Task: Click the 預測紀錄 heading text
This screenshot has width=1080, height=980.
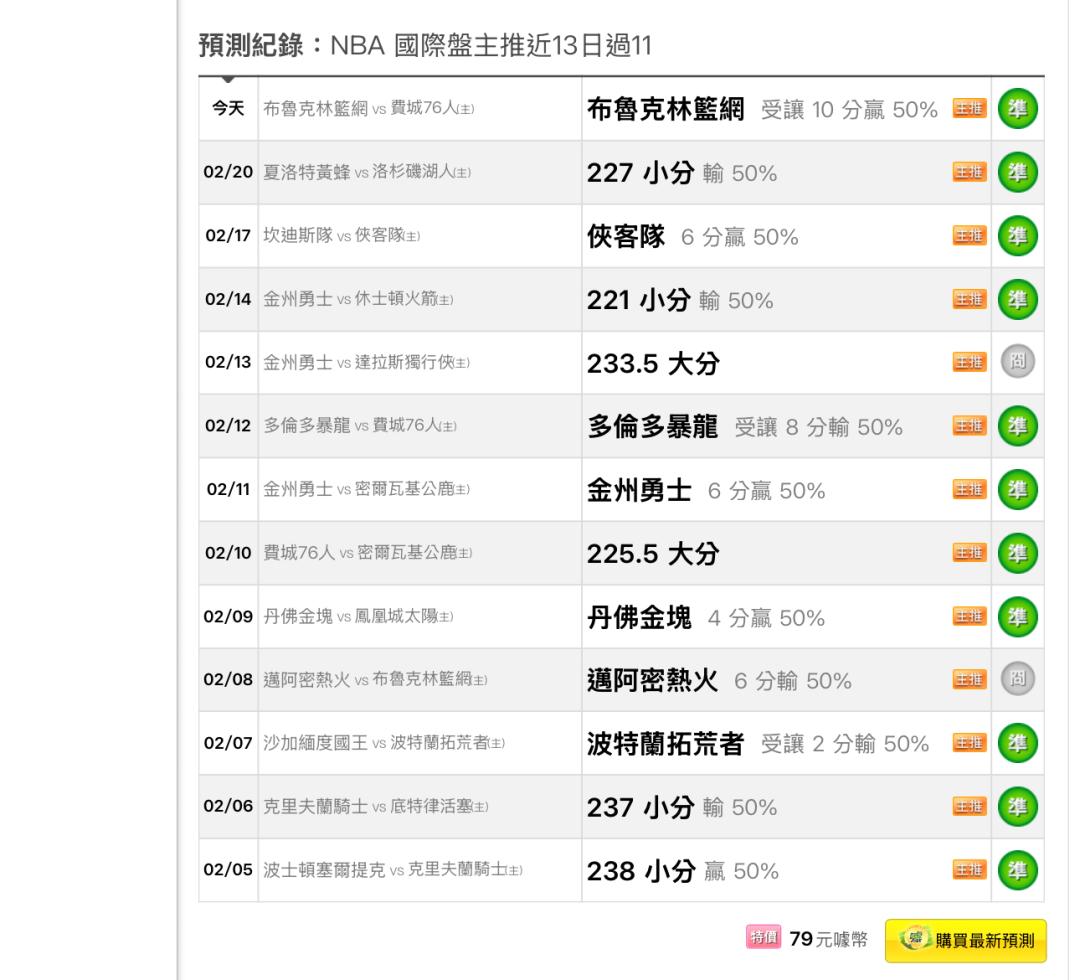Action: [x=251, y=45]
